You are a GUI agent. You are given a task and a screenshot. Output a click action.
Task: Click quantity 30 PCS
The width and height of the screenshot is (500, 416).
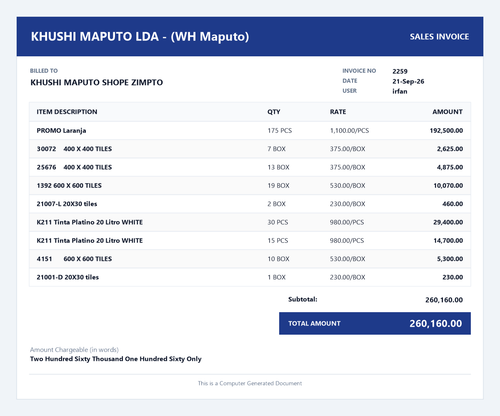click(278, 222)
